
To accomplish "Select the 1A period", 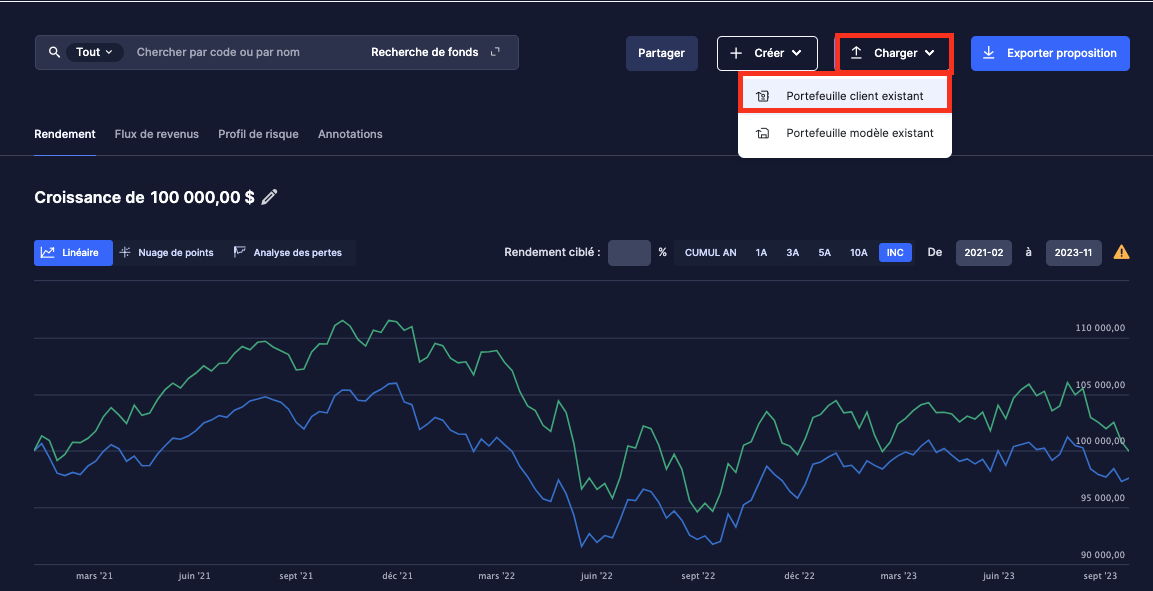I will pos(761,252).
